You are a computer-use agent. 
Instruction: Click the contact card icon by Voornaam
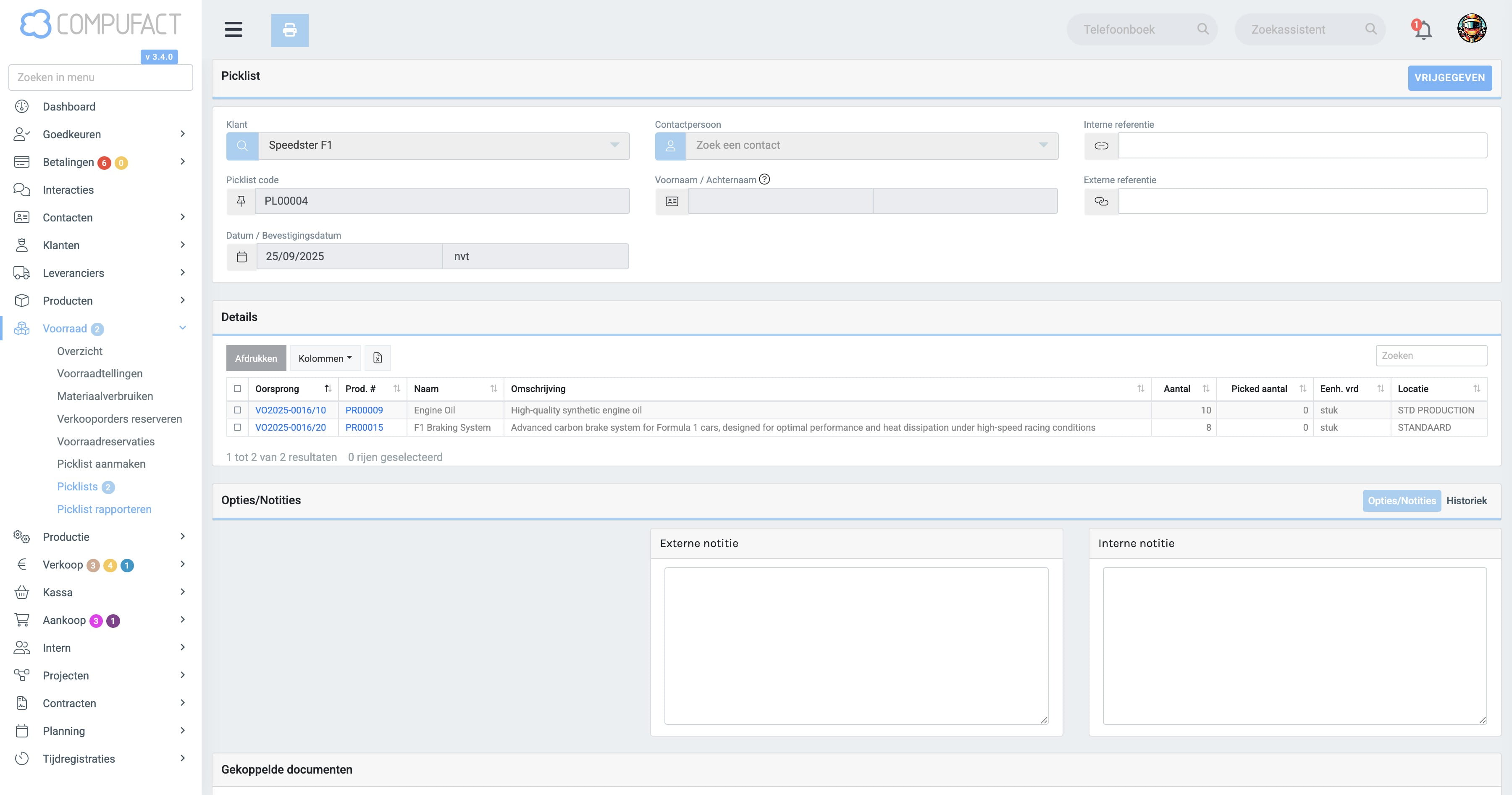672,201
